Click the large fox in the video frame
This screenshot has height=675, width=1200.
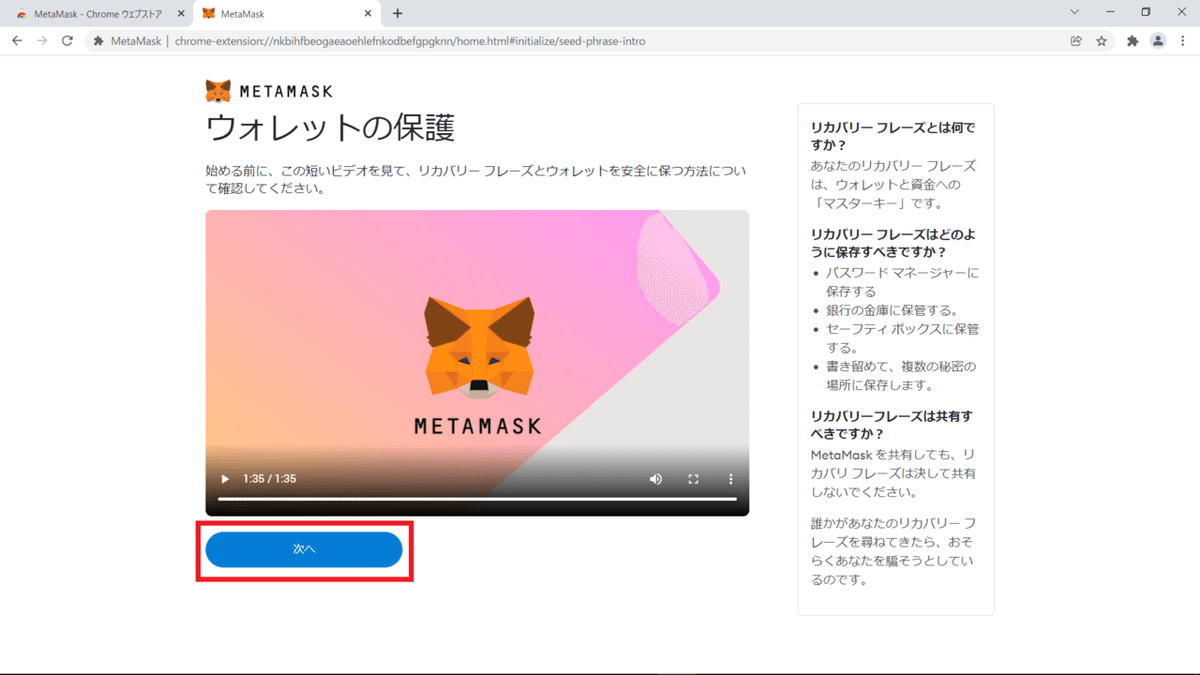pyautogui.click(x=478, y=347)
